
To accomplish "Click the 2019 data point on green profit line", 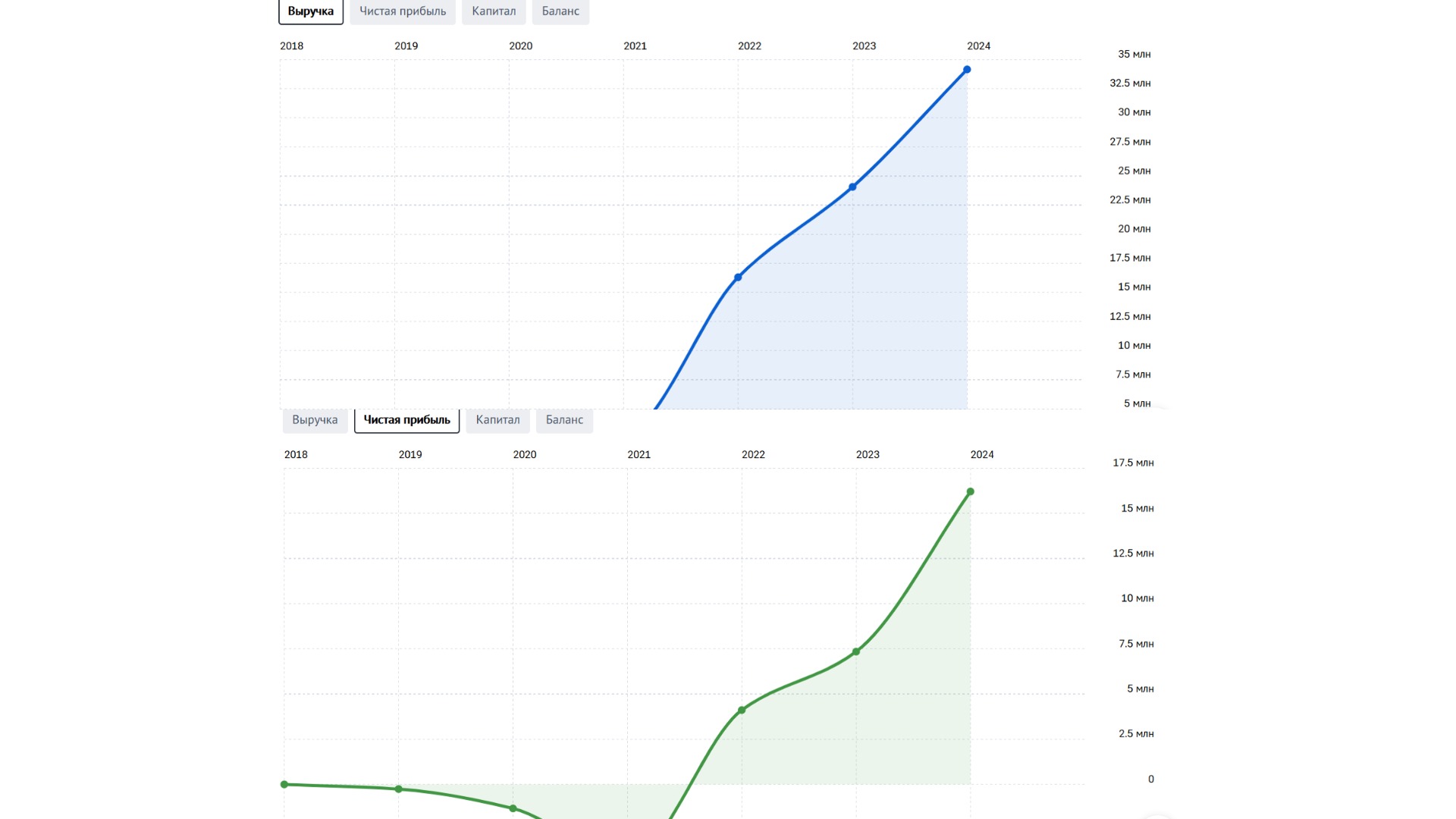I will click(399, 789).
